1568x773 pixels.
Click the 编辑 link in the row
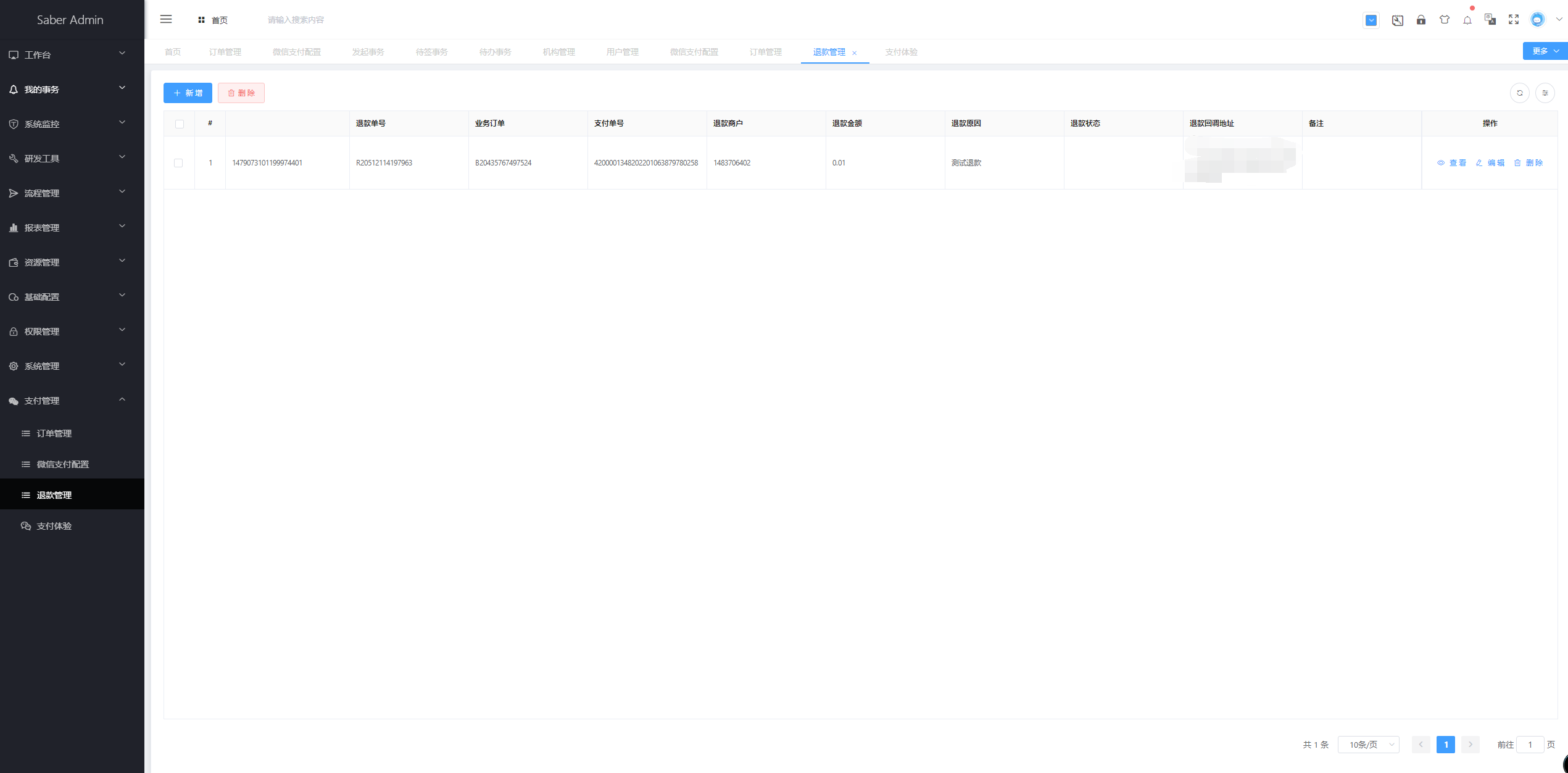(1490, 163)
